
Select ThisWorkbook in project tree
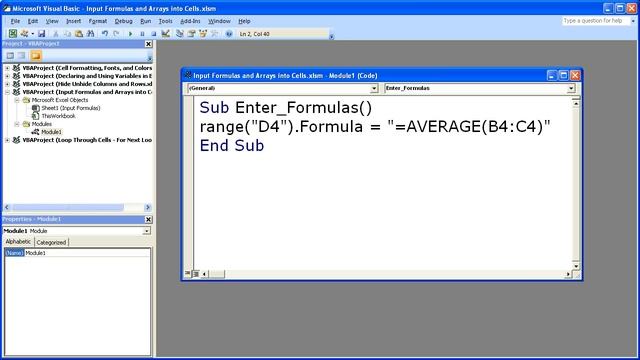tap(58, 116)
